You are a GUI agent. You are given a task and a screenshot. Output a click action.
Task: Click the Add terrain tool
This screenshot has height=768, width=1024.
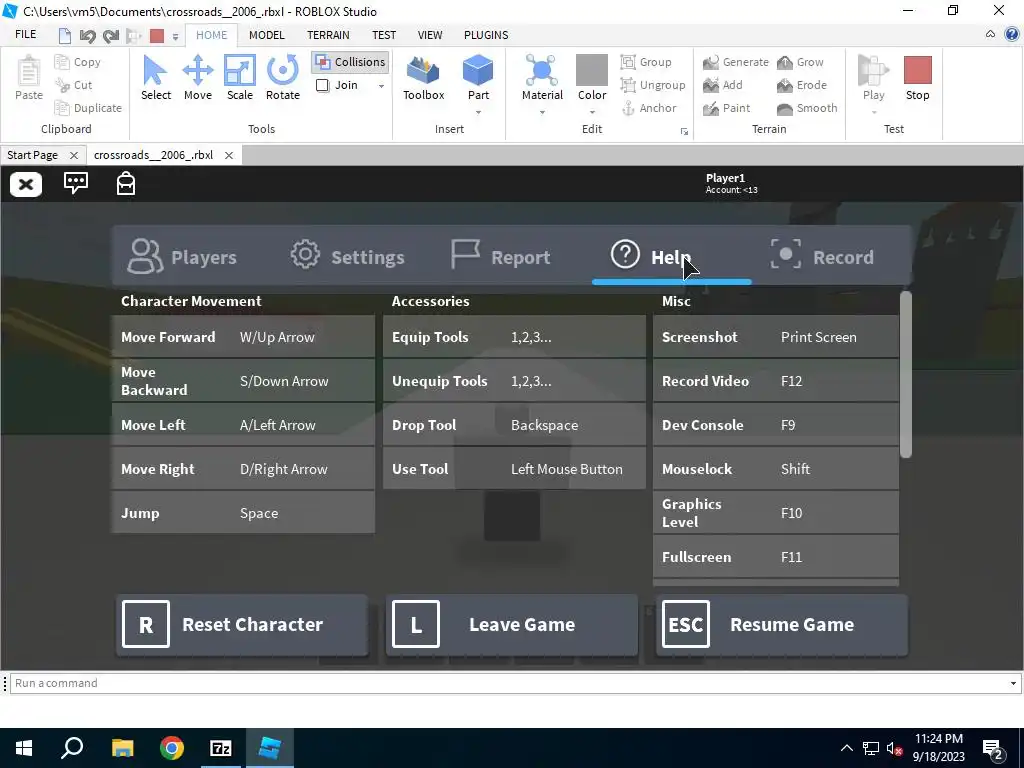723,85
